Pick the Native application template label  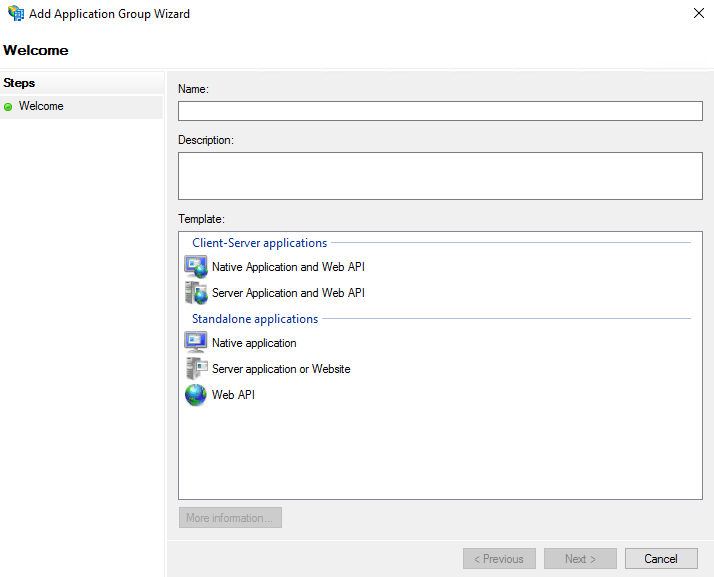point(254,343)
